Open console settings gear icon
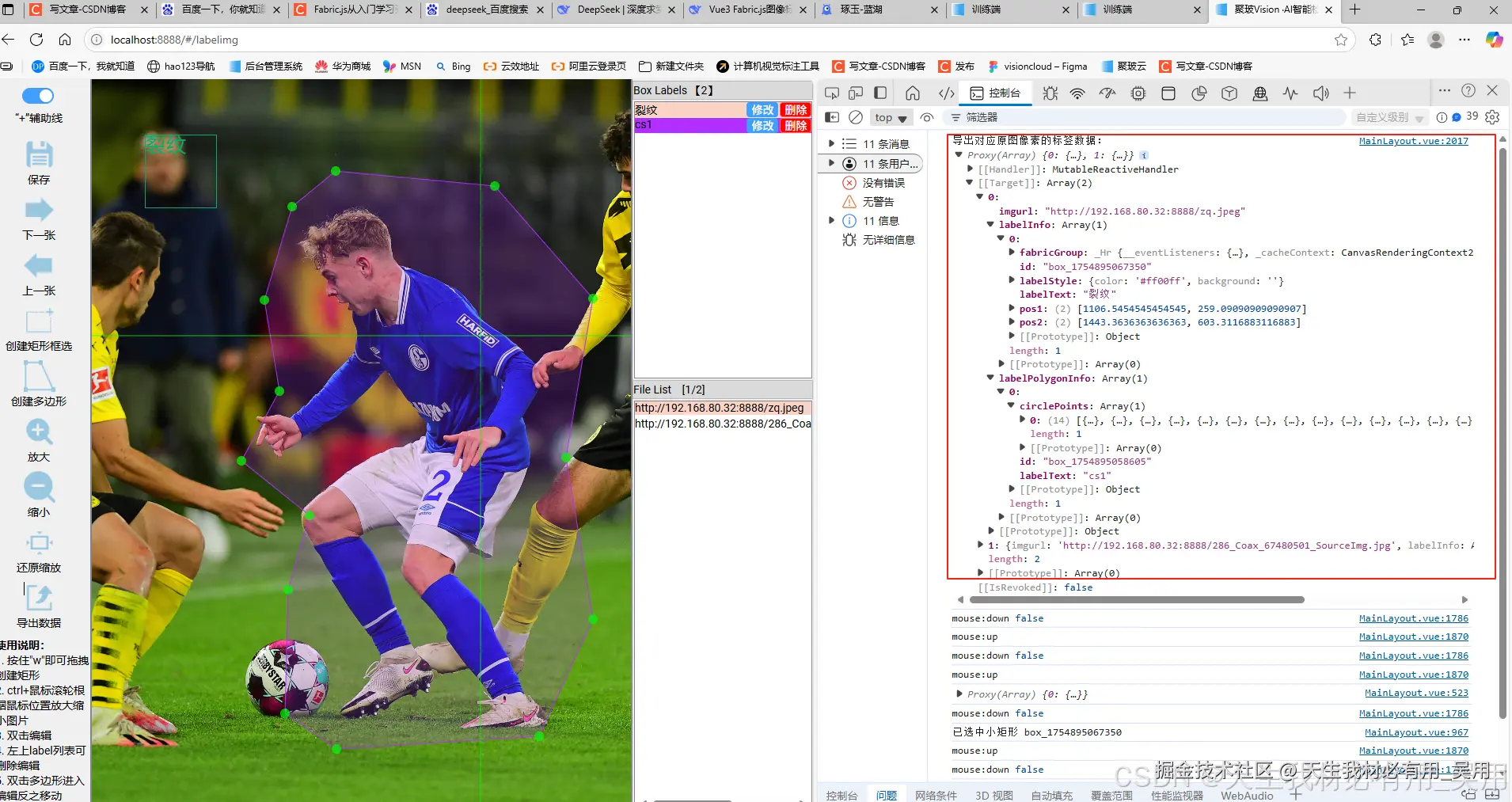Viewport: 1512px width, 802px height. [1492, 117]
